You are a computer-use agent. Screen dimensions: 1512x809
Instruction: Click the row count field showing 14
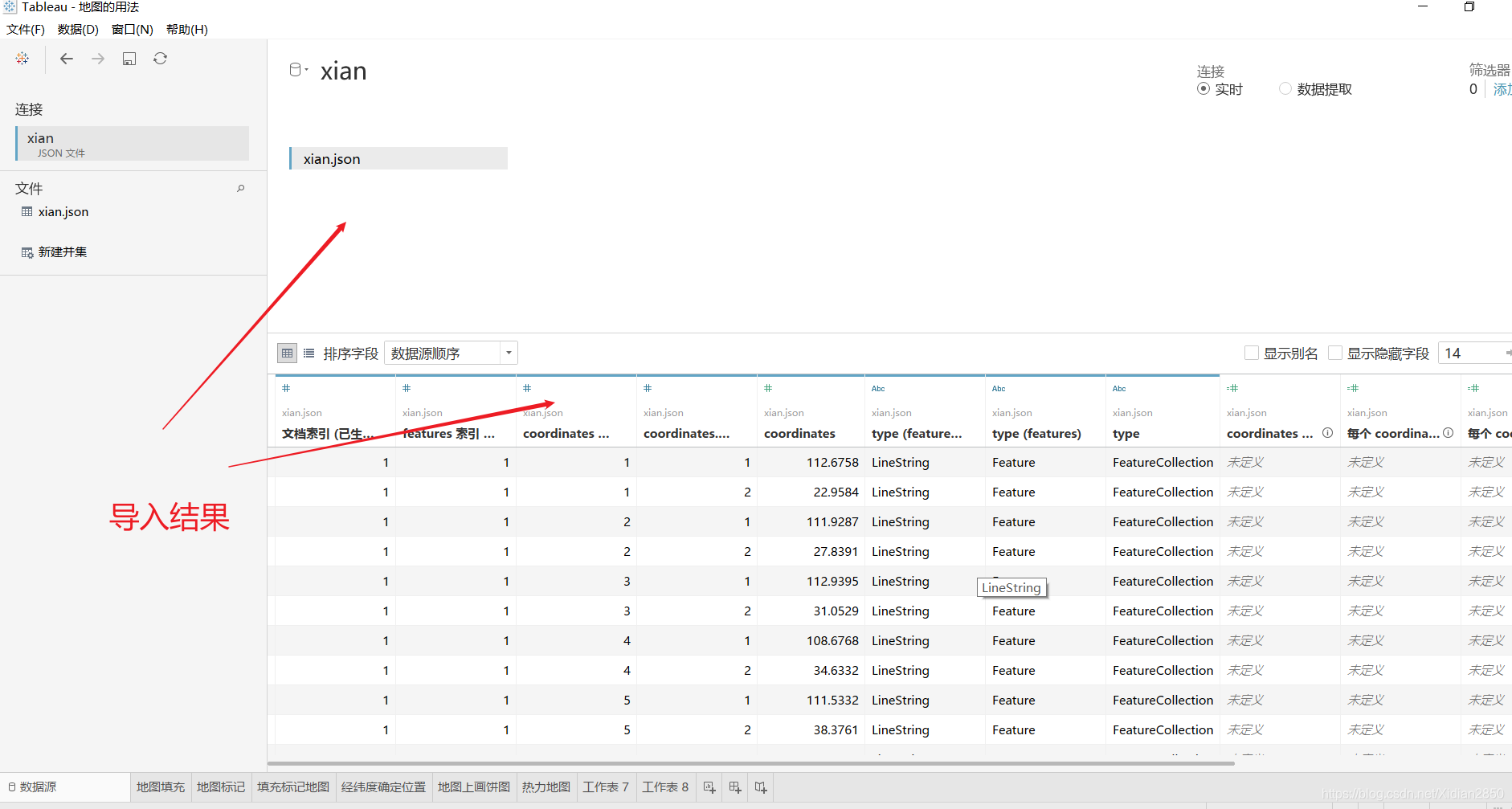coord(1474,353)
